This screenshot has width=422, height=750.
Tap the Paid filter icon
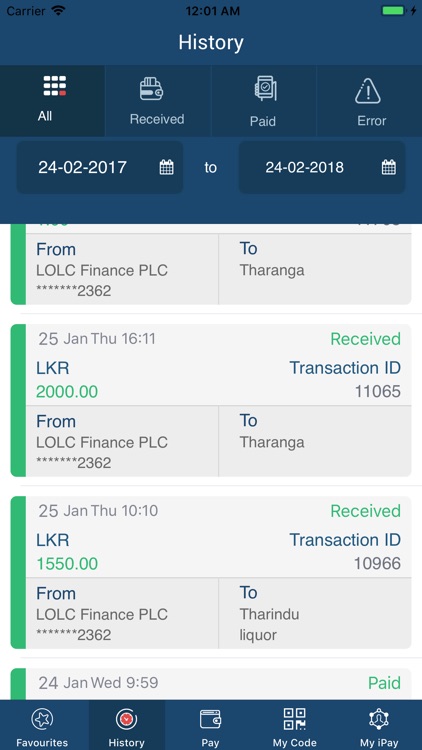point(265,89)
